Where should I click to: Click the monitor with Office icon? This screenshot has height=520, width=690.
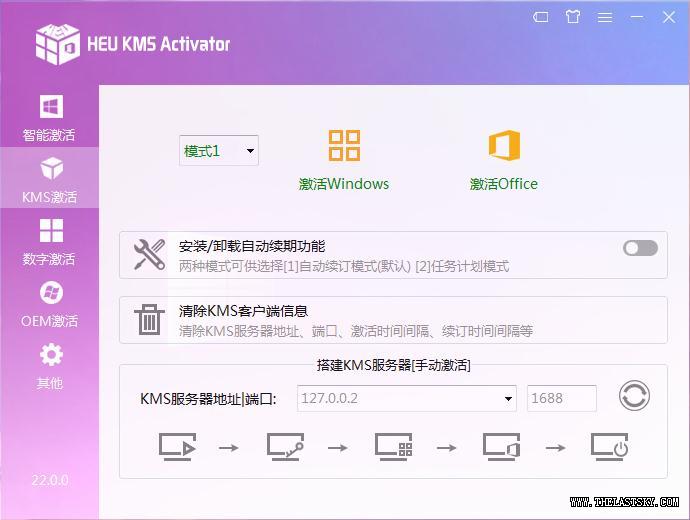(502, 447)
